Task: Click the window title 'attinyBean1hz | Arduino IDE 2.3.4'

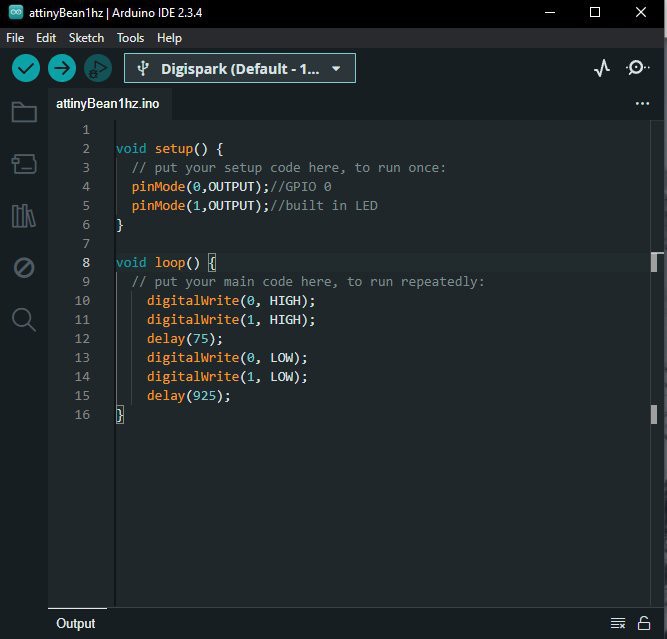Action: (116, 13)
